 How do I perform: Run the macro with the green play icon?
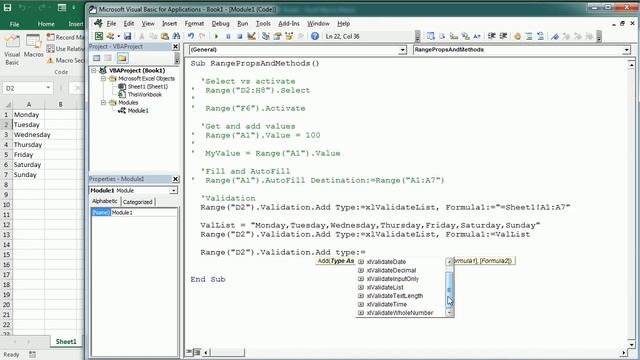click(x=216, y=36)
